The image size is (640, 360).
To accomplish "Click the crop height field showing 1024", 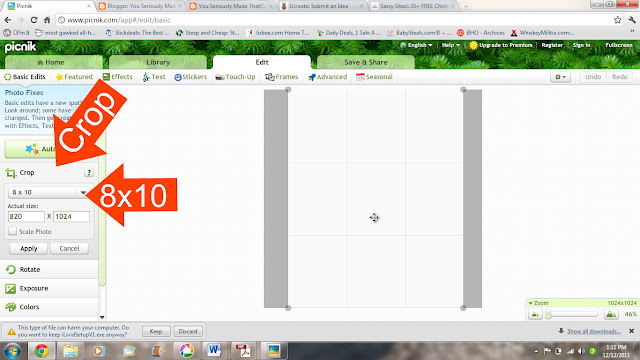I will click(x=71, y=216).
